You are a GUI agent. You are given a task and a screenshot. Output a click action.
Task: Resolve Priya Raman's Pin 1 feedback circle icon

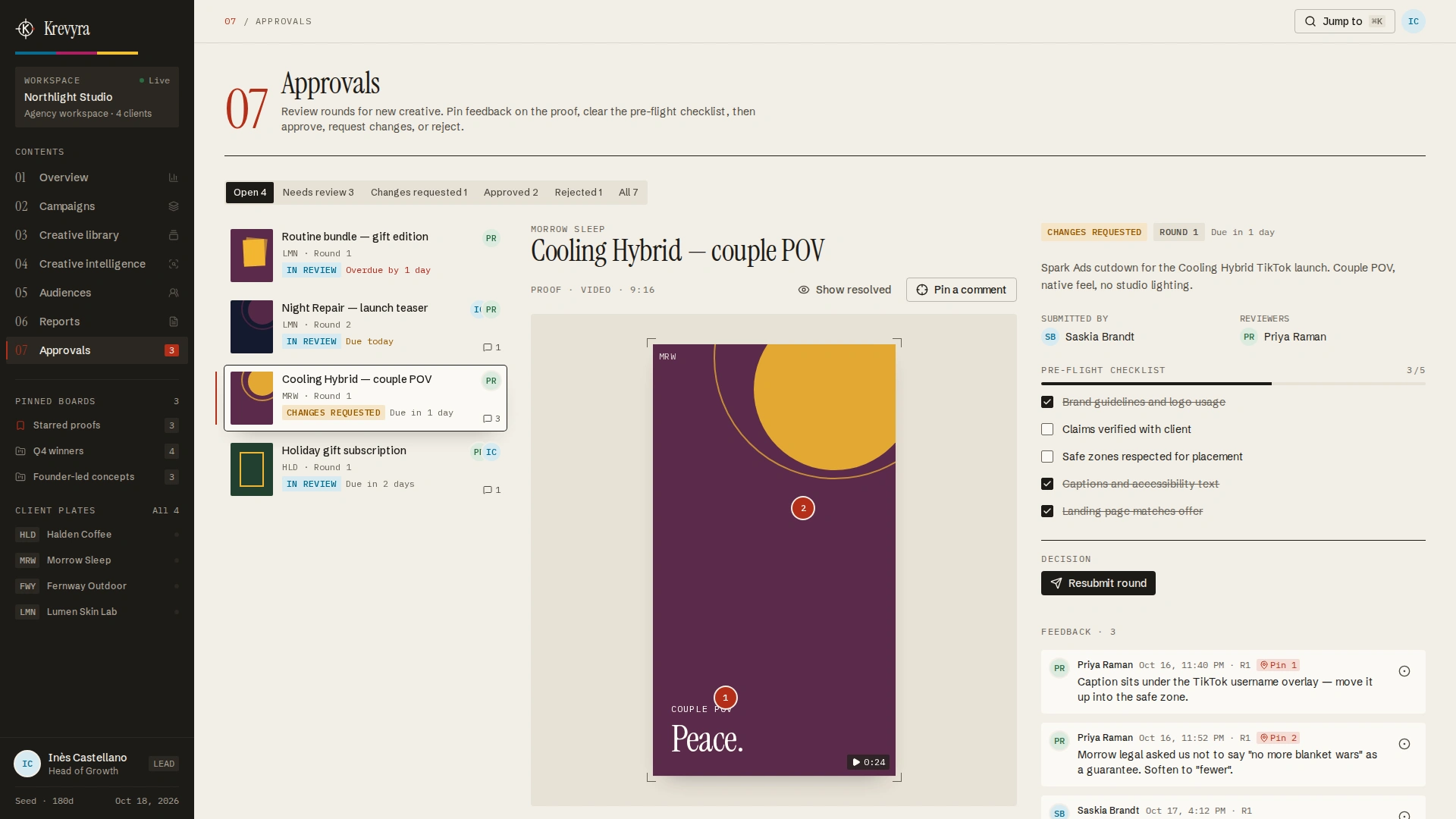1404,671
